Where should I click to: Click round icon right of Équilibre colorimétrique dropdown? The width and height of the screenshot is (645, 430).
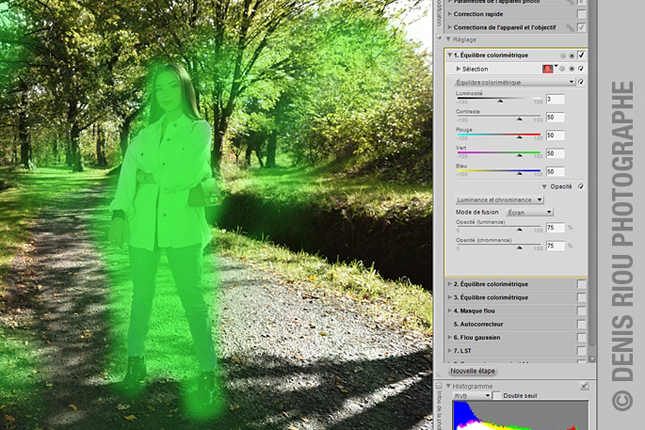[581, 82]
